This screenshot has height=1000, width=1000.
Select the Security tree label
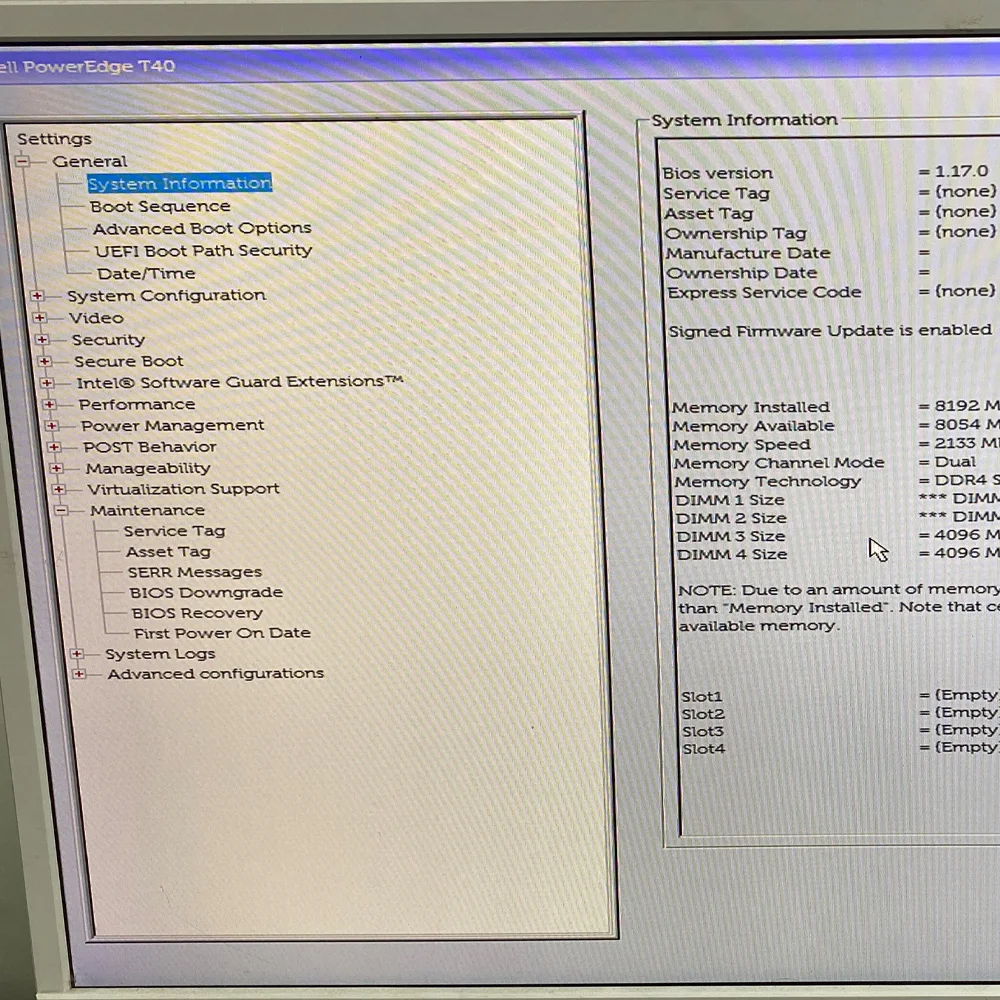(x=108, y=340)
